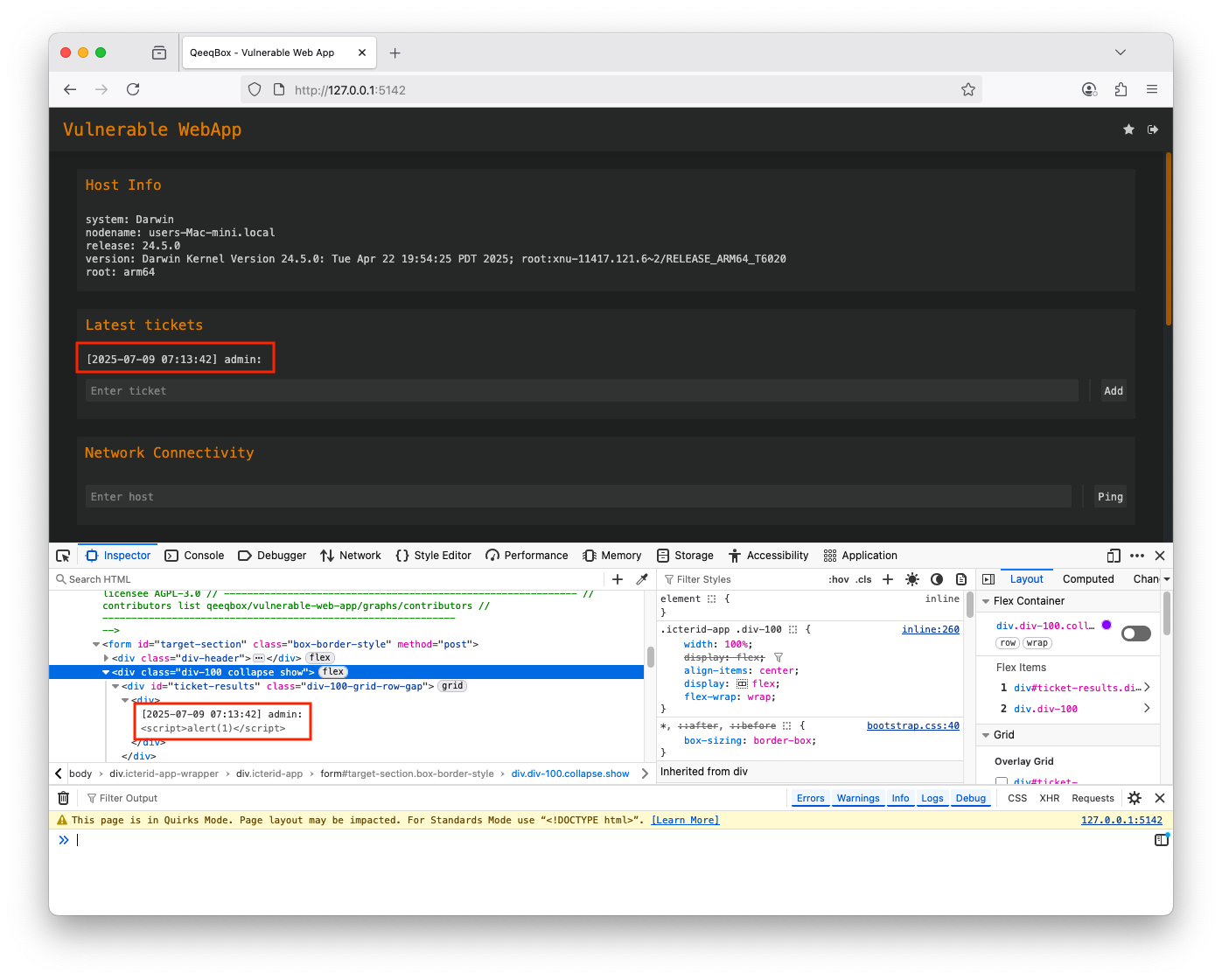This screenshot has width=1222, height=980.
Task: Toggle the flexbox overlay switch for div.div-100
Action: (x=1136, y=633)
